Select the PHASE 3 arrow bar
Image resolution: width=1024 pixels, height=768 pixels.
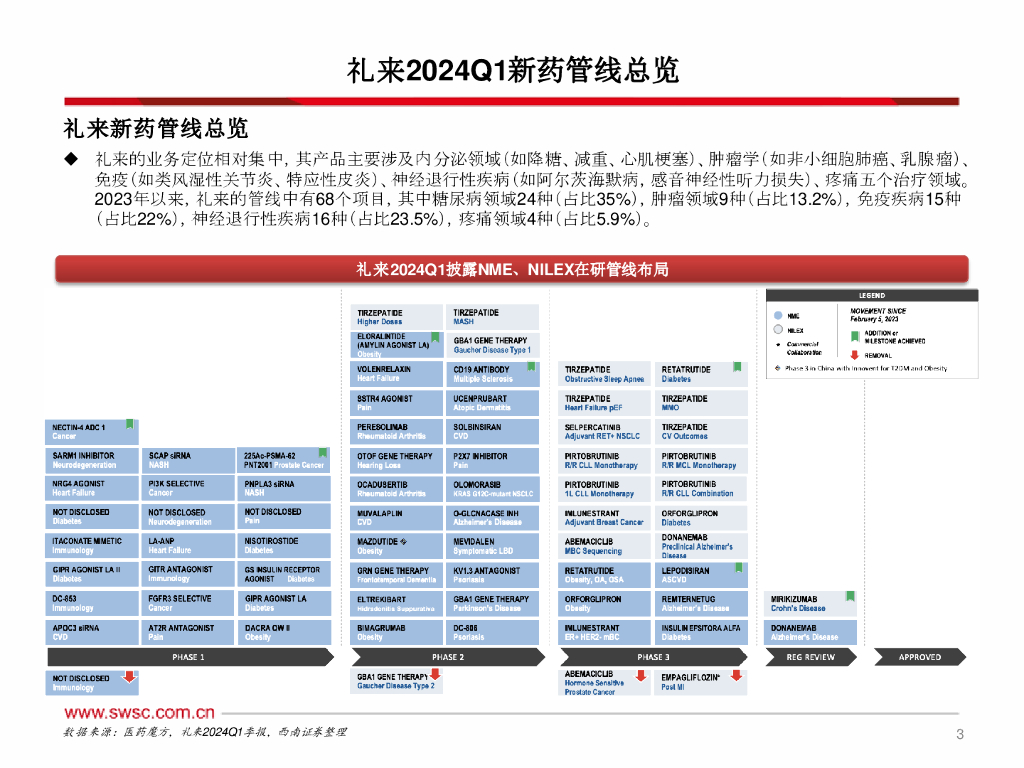[x=653, y=657]
